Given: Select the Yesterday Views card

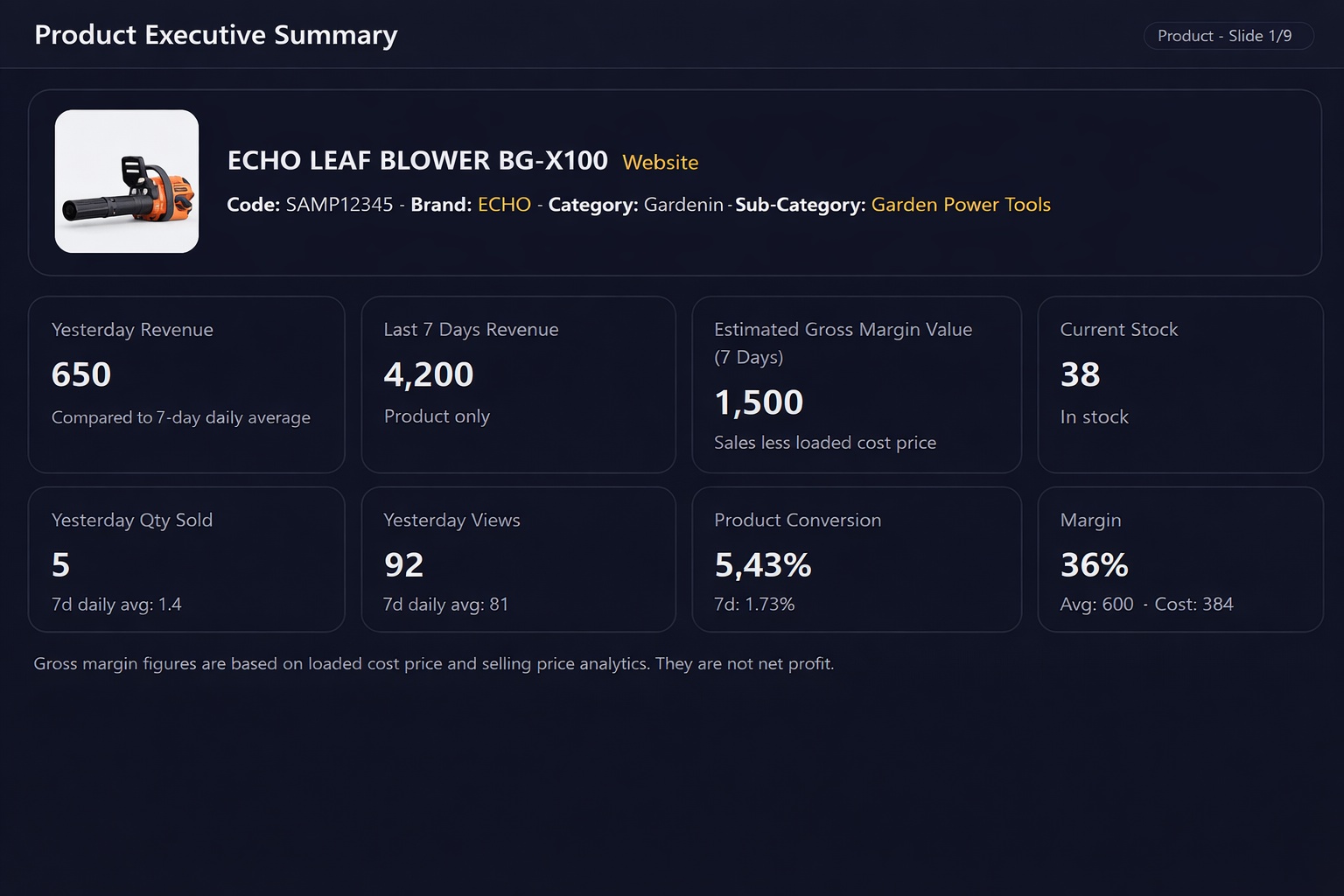Looking at the screenshot, I should pos(518,559).
